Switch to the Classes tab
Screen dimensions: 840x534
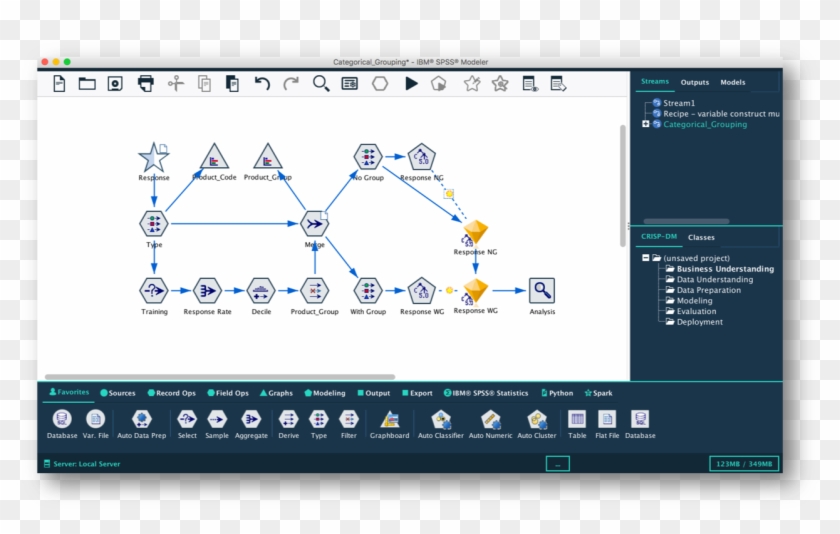pyautogui.click(x=701, y=237)
